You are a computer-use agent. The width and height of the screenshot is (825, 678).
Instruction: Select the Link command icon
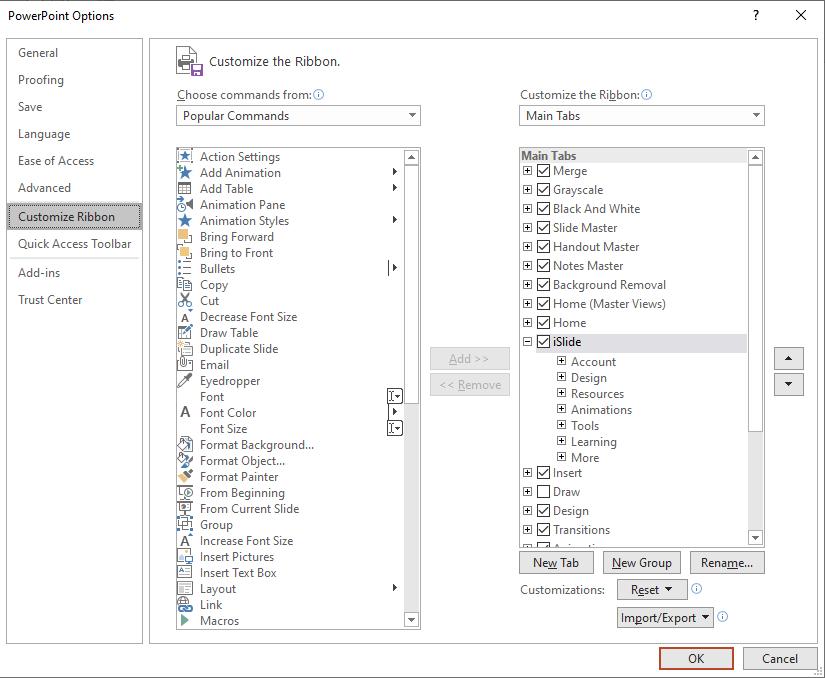(185, 605)
